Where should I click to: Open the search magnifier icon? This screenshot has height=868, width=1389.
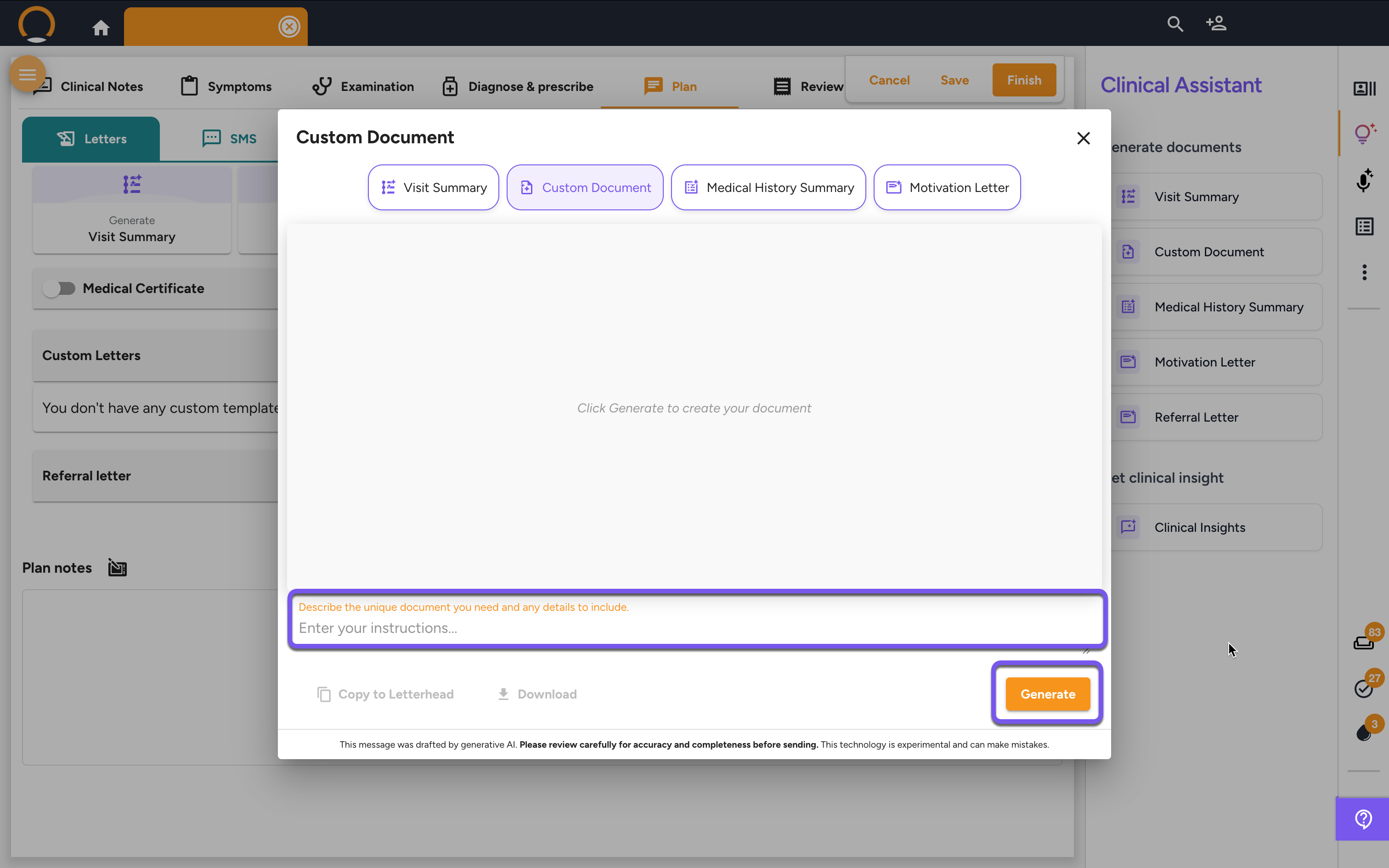1175,24
